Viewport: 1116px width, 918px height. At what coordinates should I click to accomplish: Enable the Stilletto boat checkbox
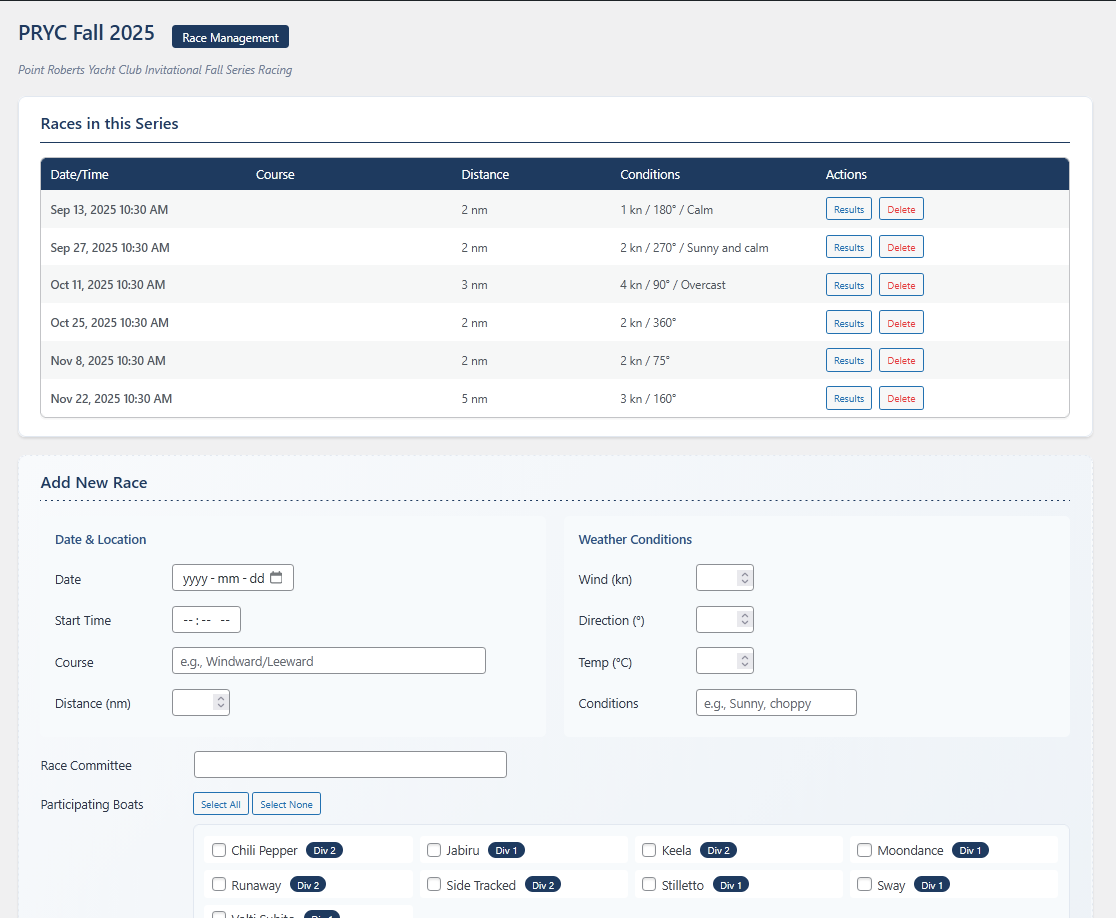point(649,885)
